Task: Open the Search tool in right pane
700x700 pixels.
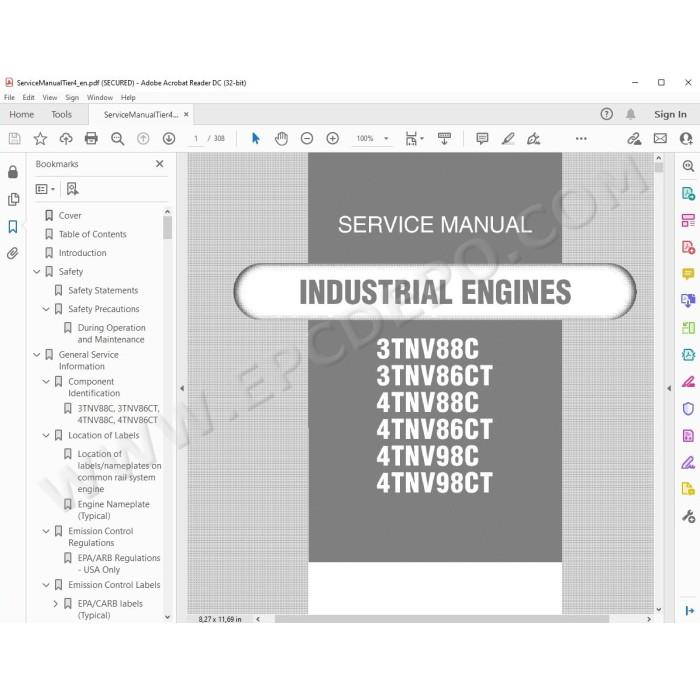Action: 688,166
